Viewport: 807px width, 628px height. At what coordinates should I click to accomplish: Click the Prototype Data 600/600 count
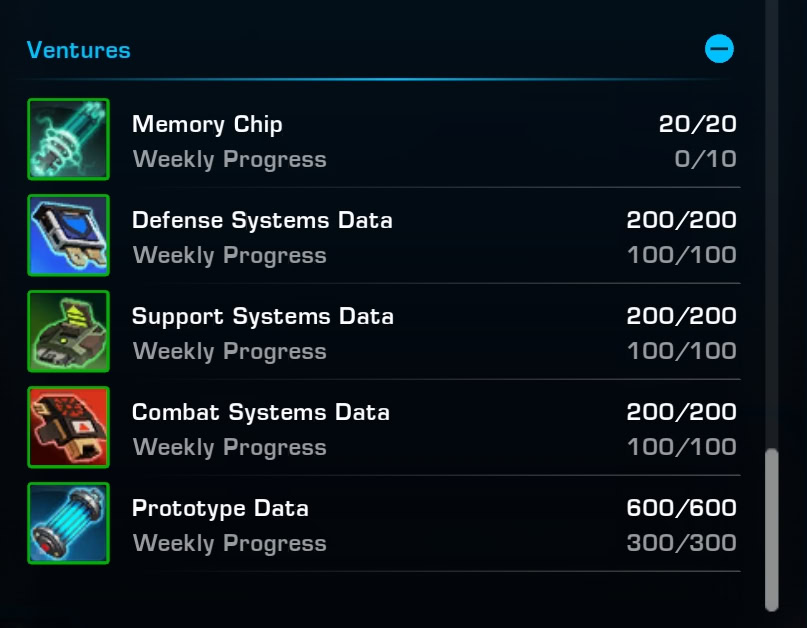coord(681,508)
